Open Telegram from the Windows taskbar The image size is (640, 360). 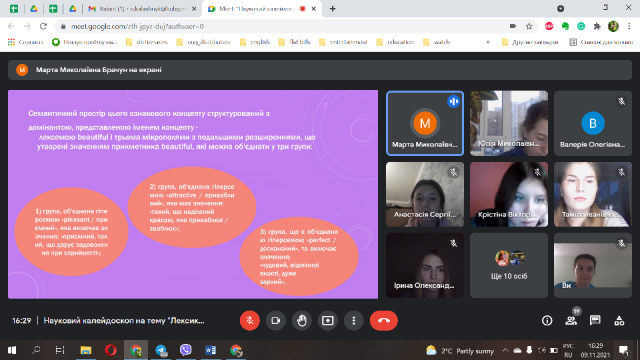coord(161,350)
